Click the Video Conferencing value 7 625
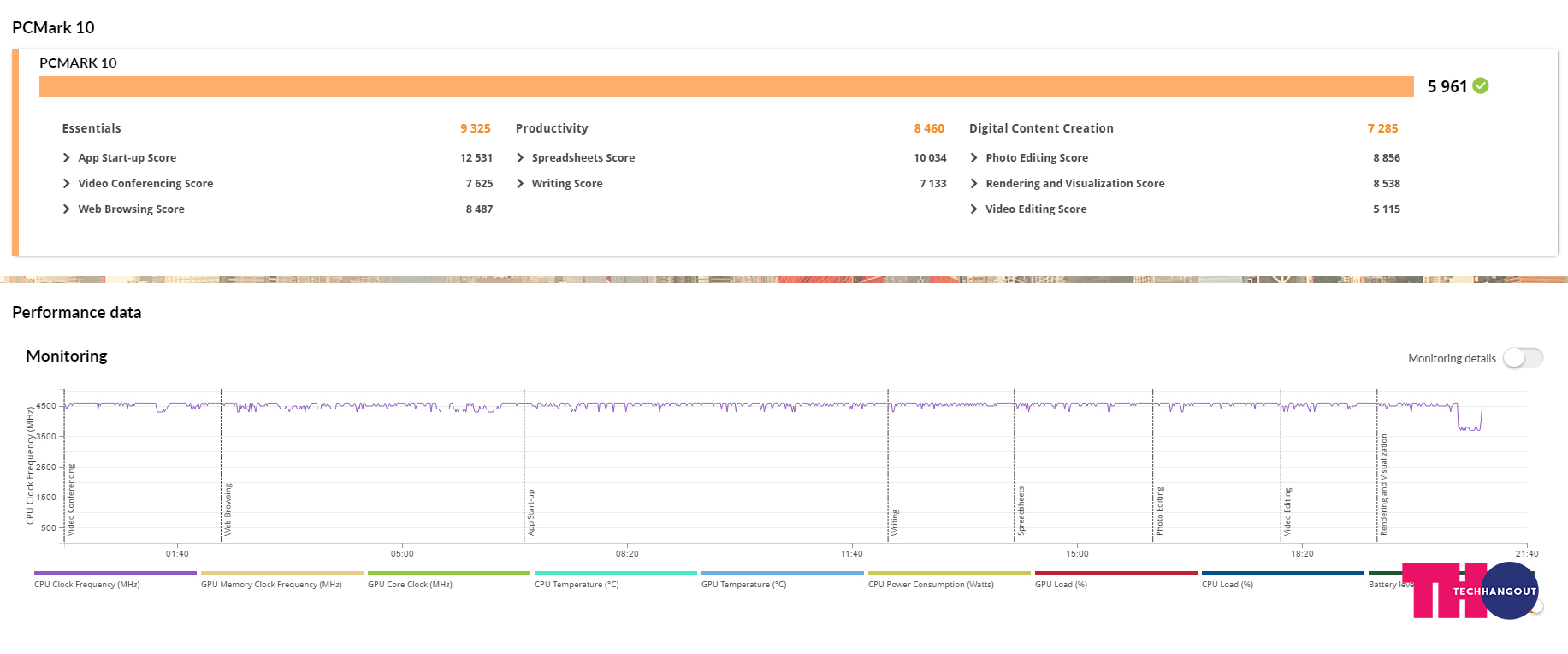This screenshot has height=654, width=1568. point(479,184)
